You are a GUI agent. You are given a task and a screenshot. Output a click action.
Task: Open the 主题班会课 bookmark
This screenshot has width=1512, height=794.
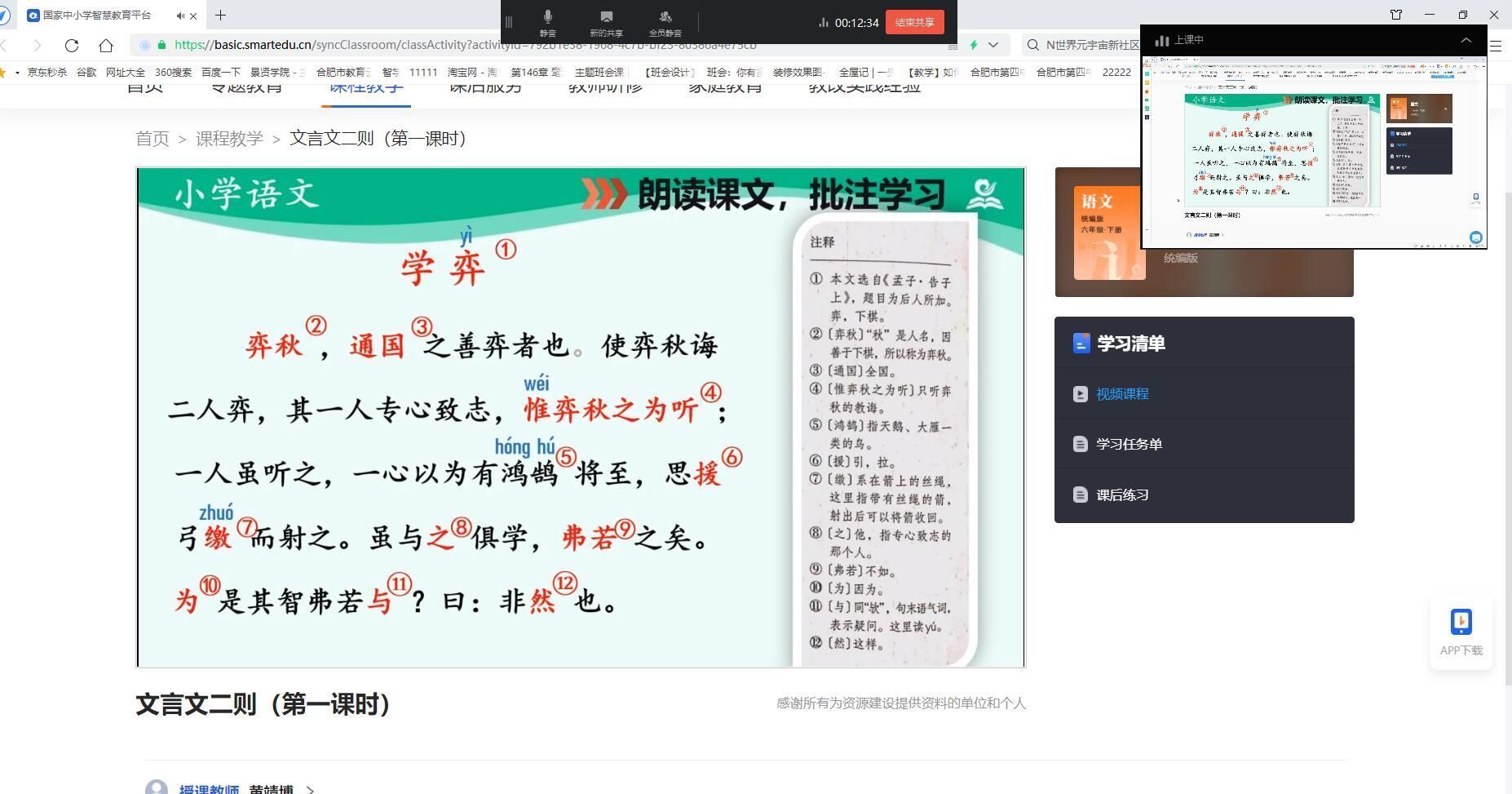pos(599,73)
